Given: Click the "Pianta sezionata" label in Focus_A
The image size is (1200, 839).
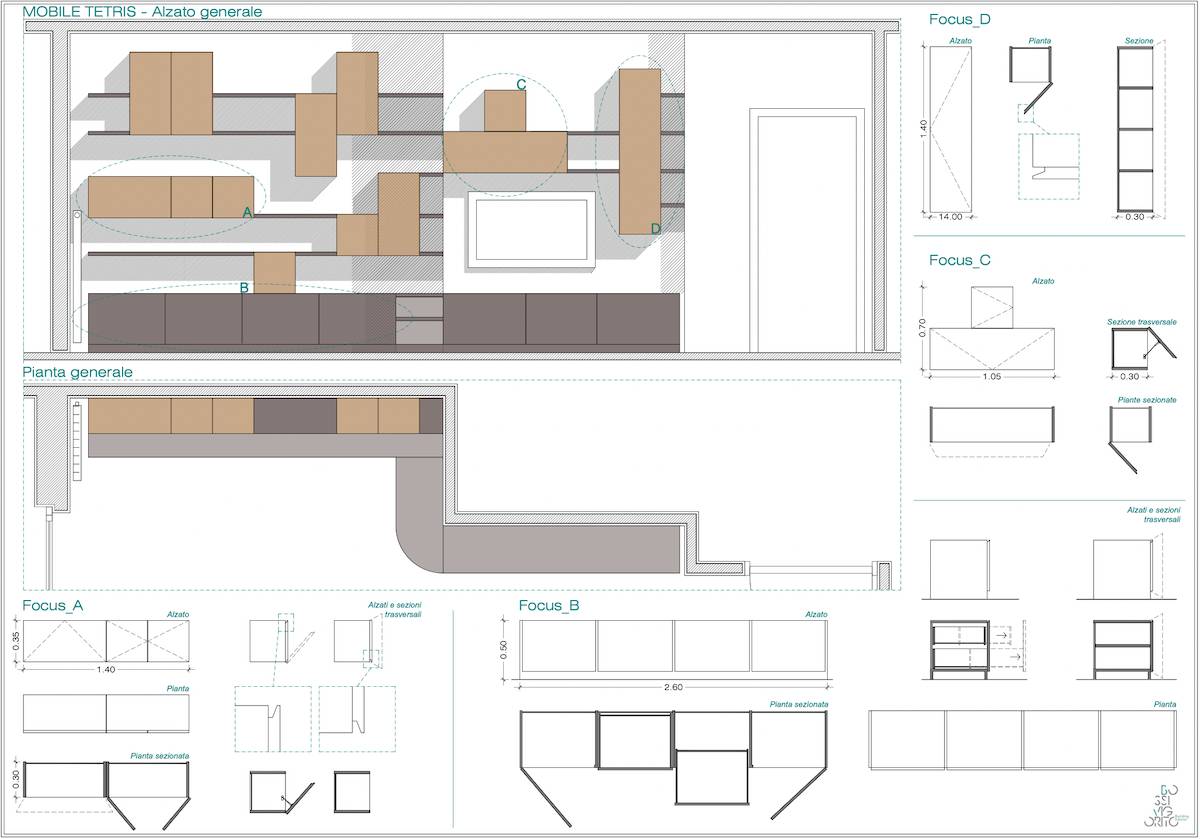Looking at the screenshot, I should (x=159, y=756).
